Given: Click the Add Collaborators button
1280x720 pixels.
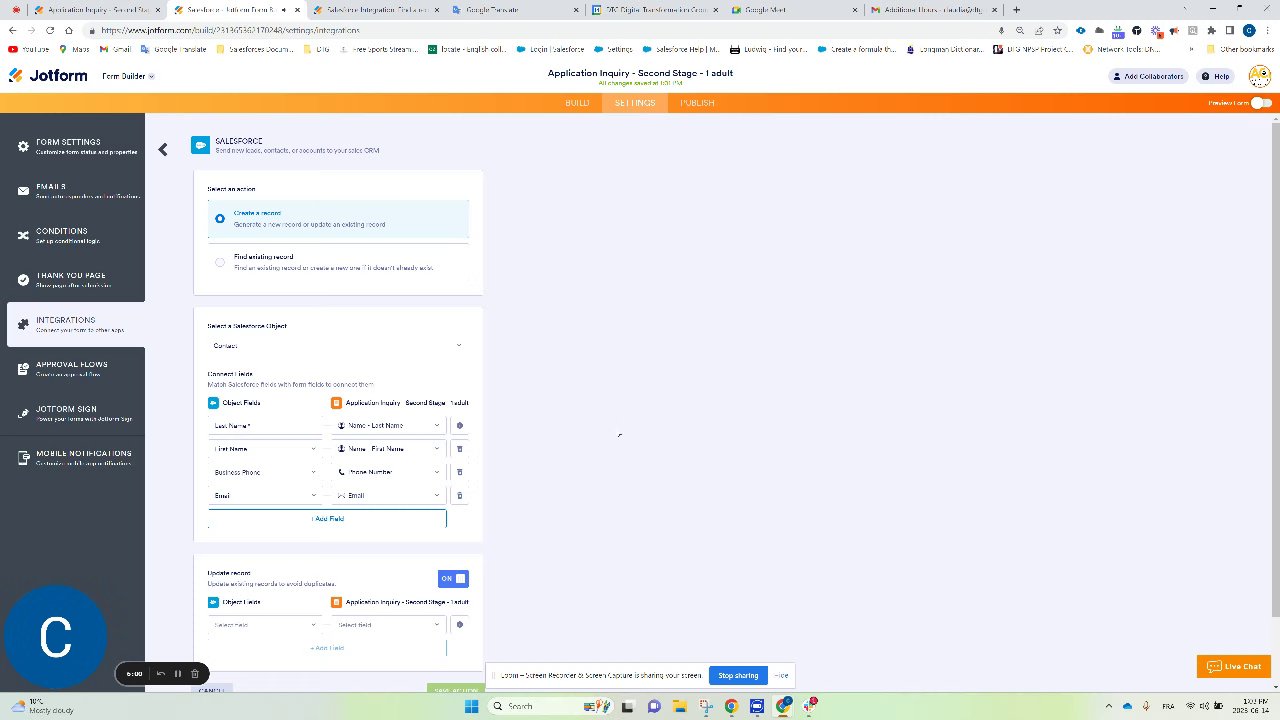Looking at the screenshot, I should 1148,76.
